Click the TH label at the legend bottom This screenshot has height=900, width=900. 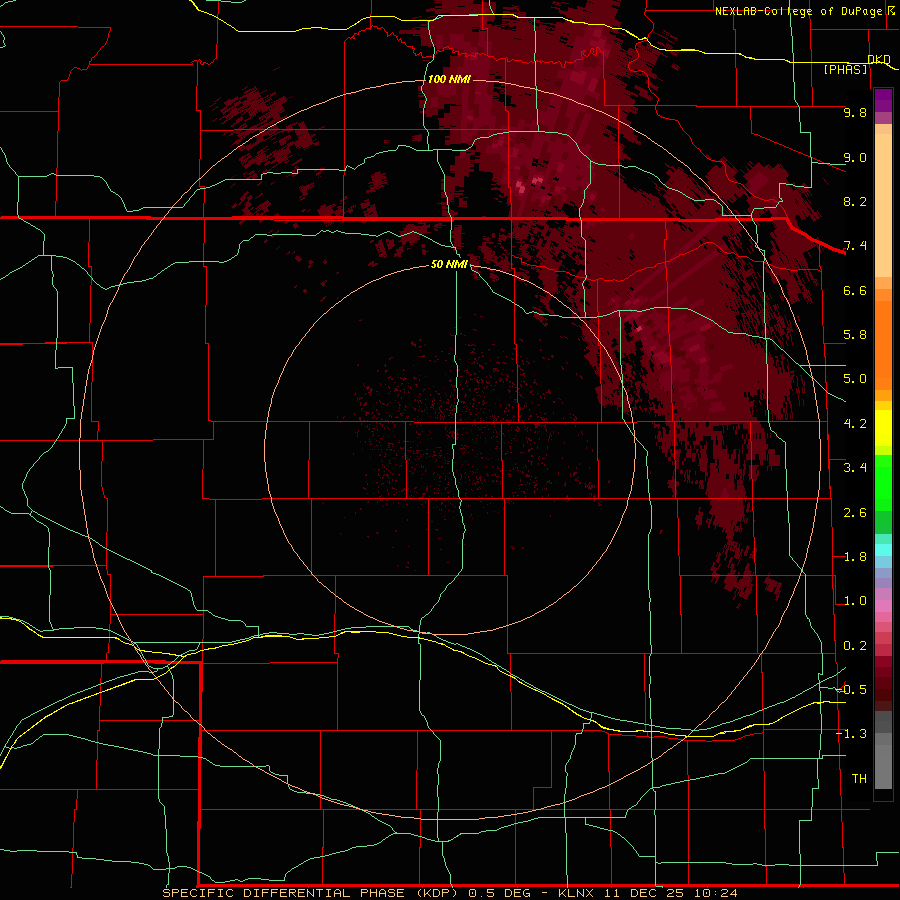[x=859, y=779]
